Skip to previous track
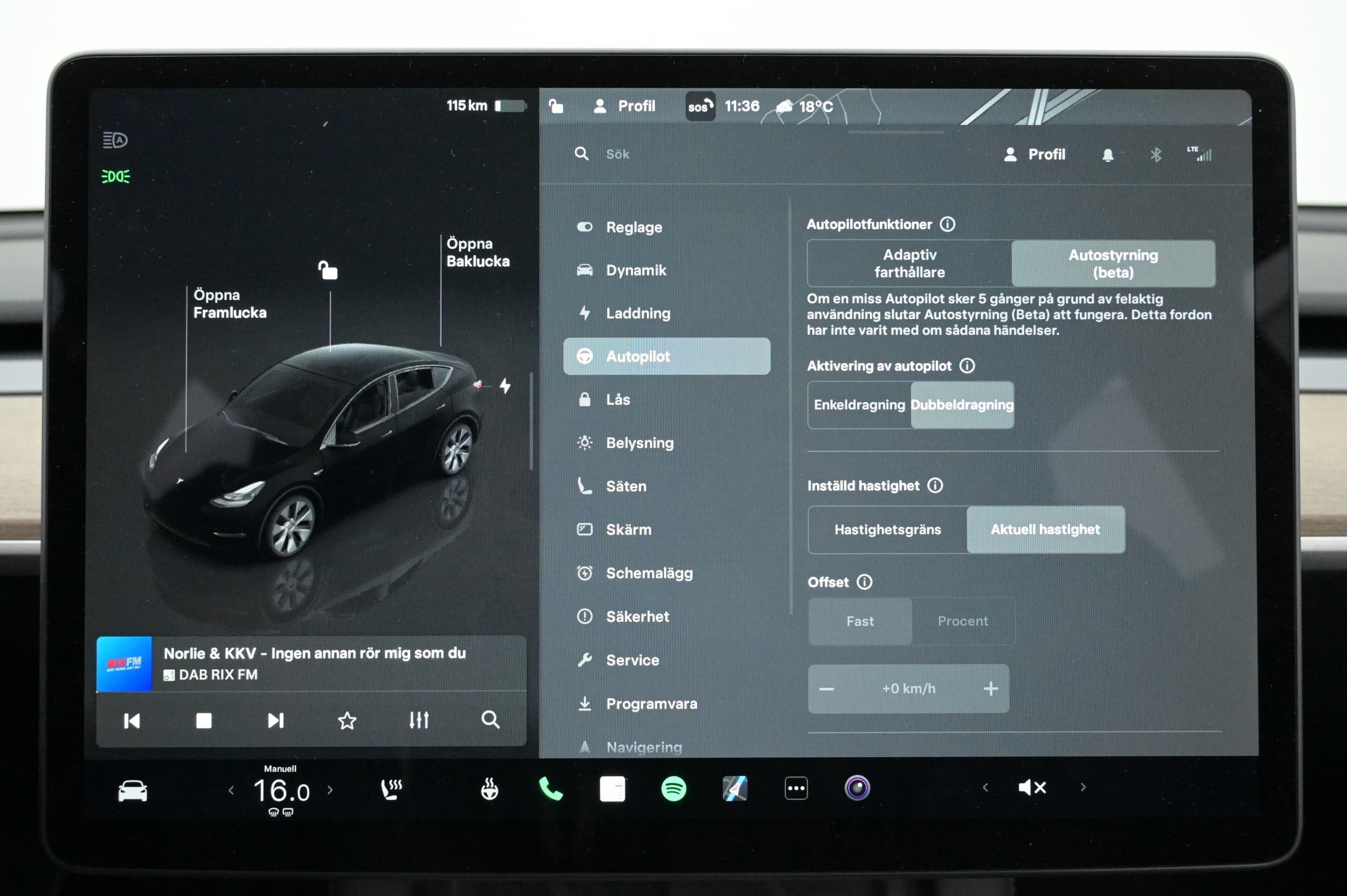The width and height of the screenshot is (1347, 896). (x=131, y=720)
